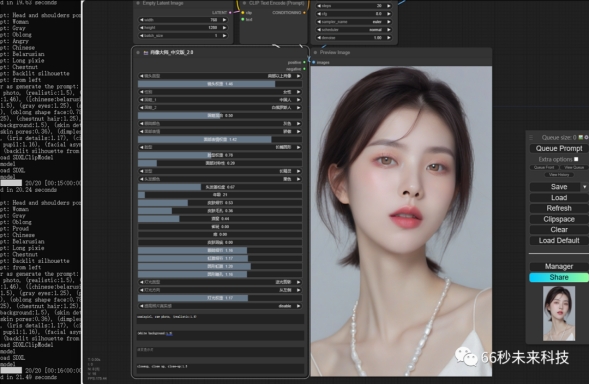The image size is (590, 385).
Task: Click the white background text input field
Action: [220, 336]
